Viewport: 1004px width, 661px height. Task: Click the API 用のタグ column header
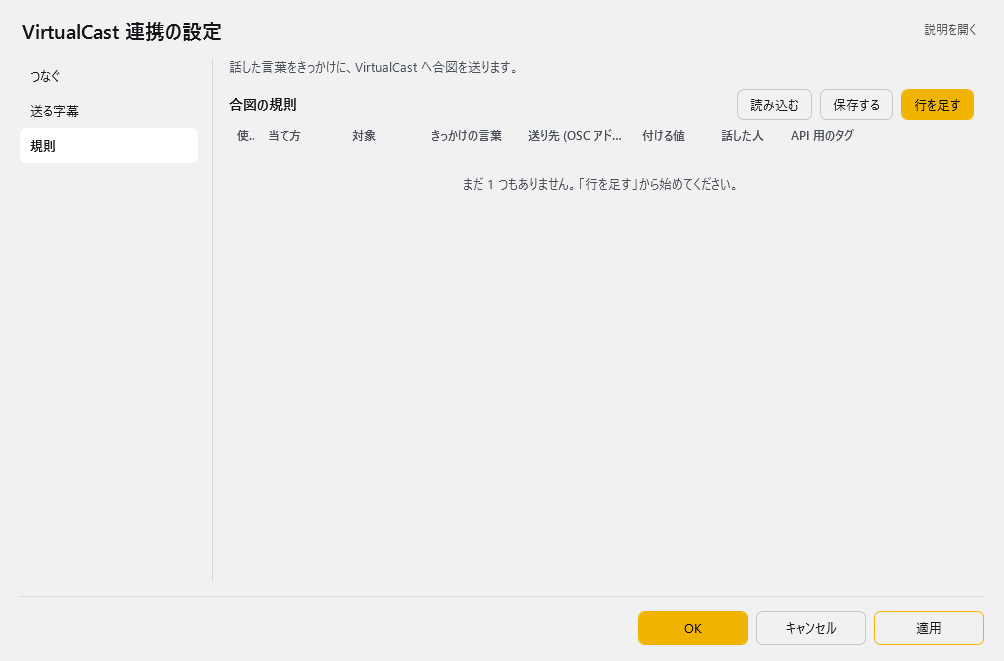click(822, 136)
